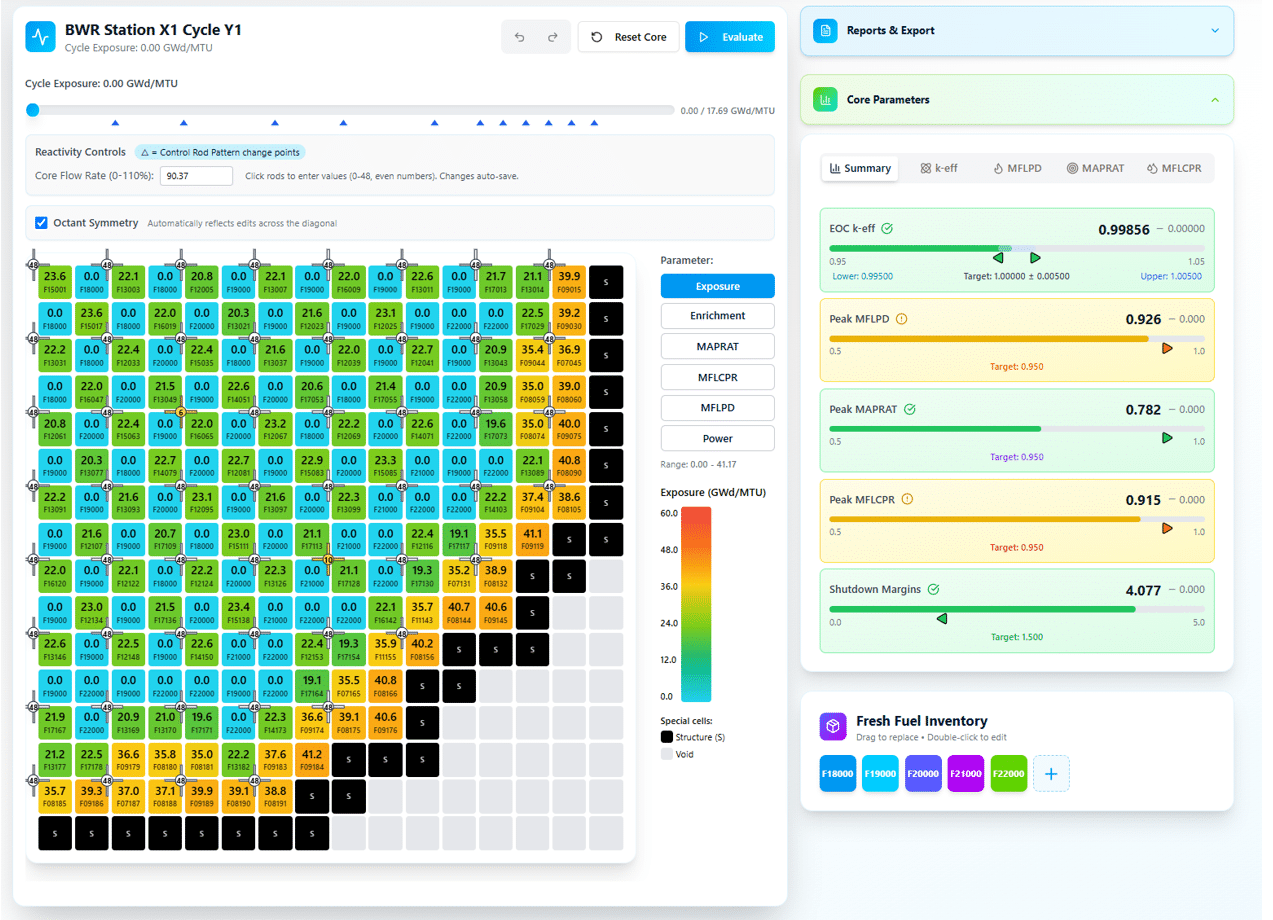The height and width of the screenshot is (920, 1273).
Task: Expand the Reports & Export section
Action: click(x=1215, y=31)
